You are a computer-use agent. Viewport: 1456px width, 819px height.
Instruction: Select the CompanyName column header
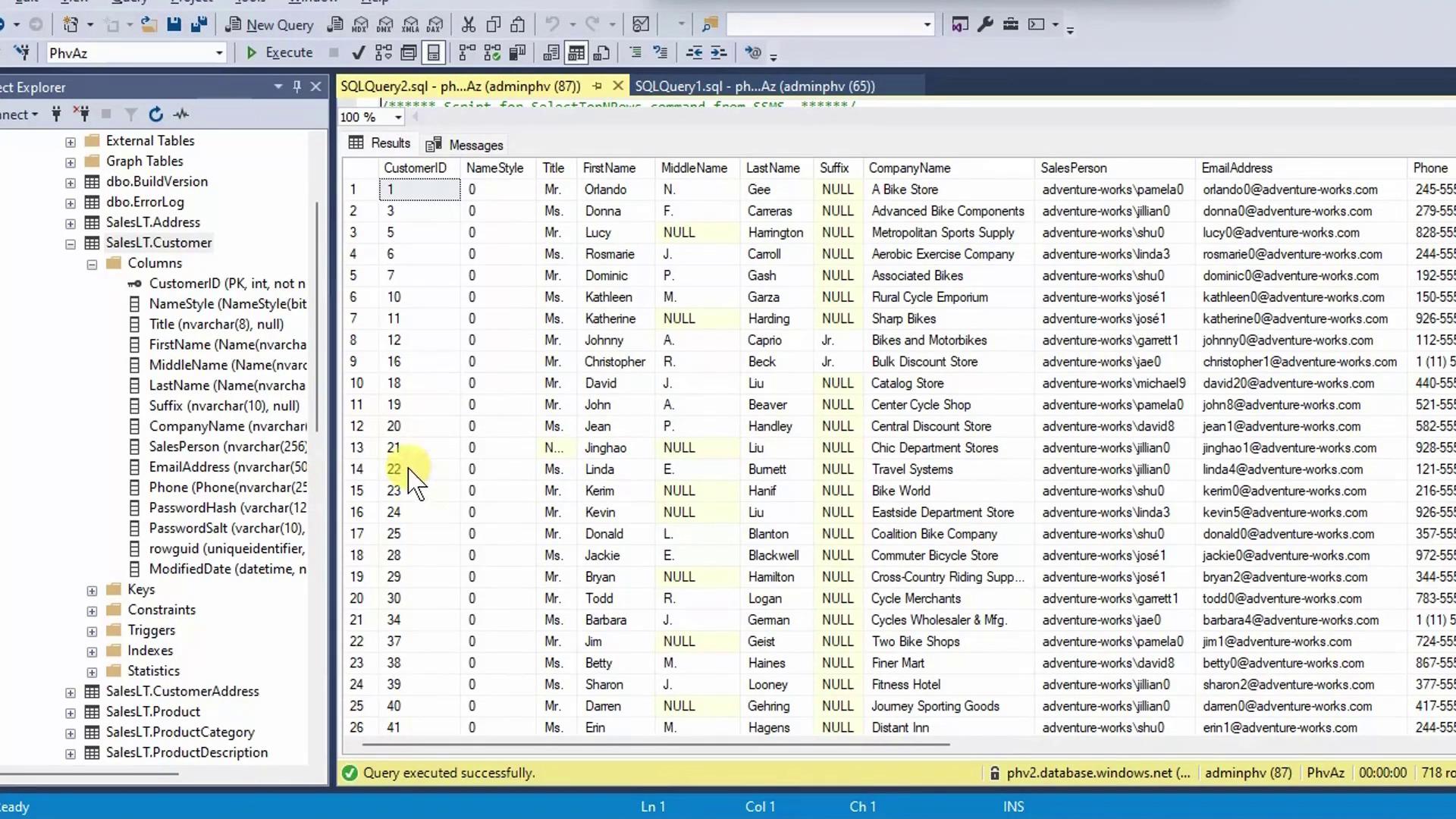point(909,168)
